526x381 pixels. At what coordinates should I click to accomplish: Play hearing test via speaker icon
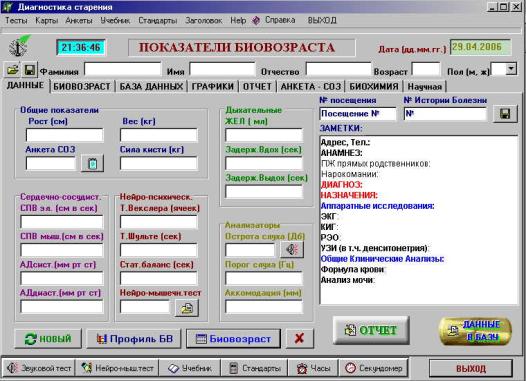tap(292, 249)
